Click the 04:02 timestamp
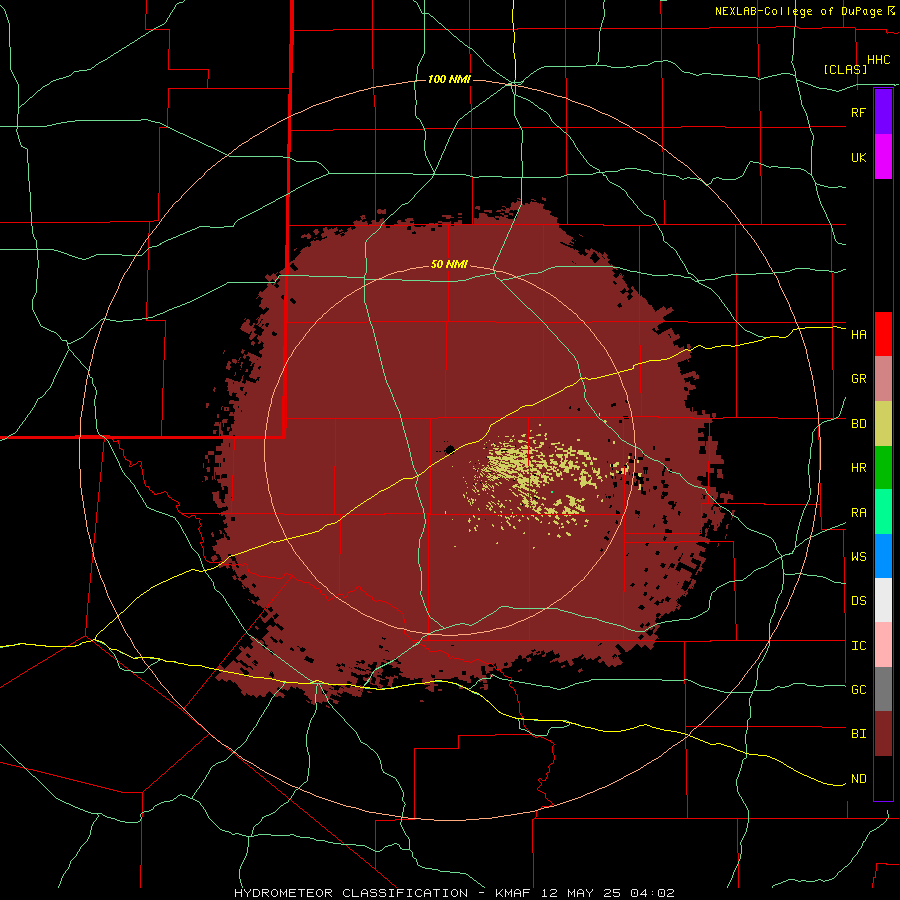Screen dimensions: 900x900 [651, 893]
